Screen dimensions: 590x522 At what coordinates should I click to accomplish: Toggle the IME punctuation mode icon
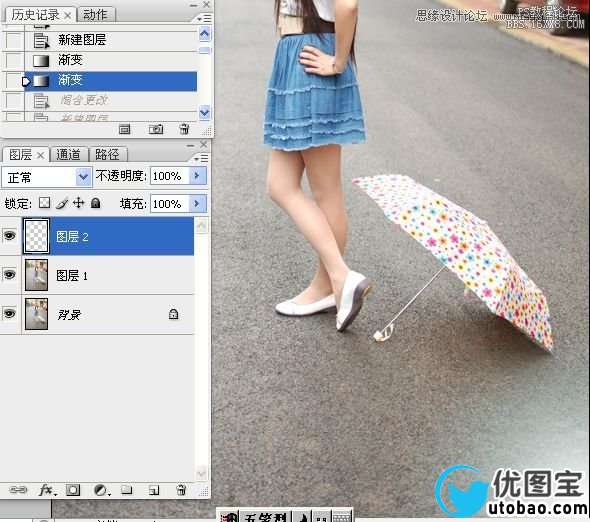tap(321, 518)
